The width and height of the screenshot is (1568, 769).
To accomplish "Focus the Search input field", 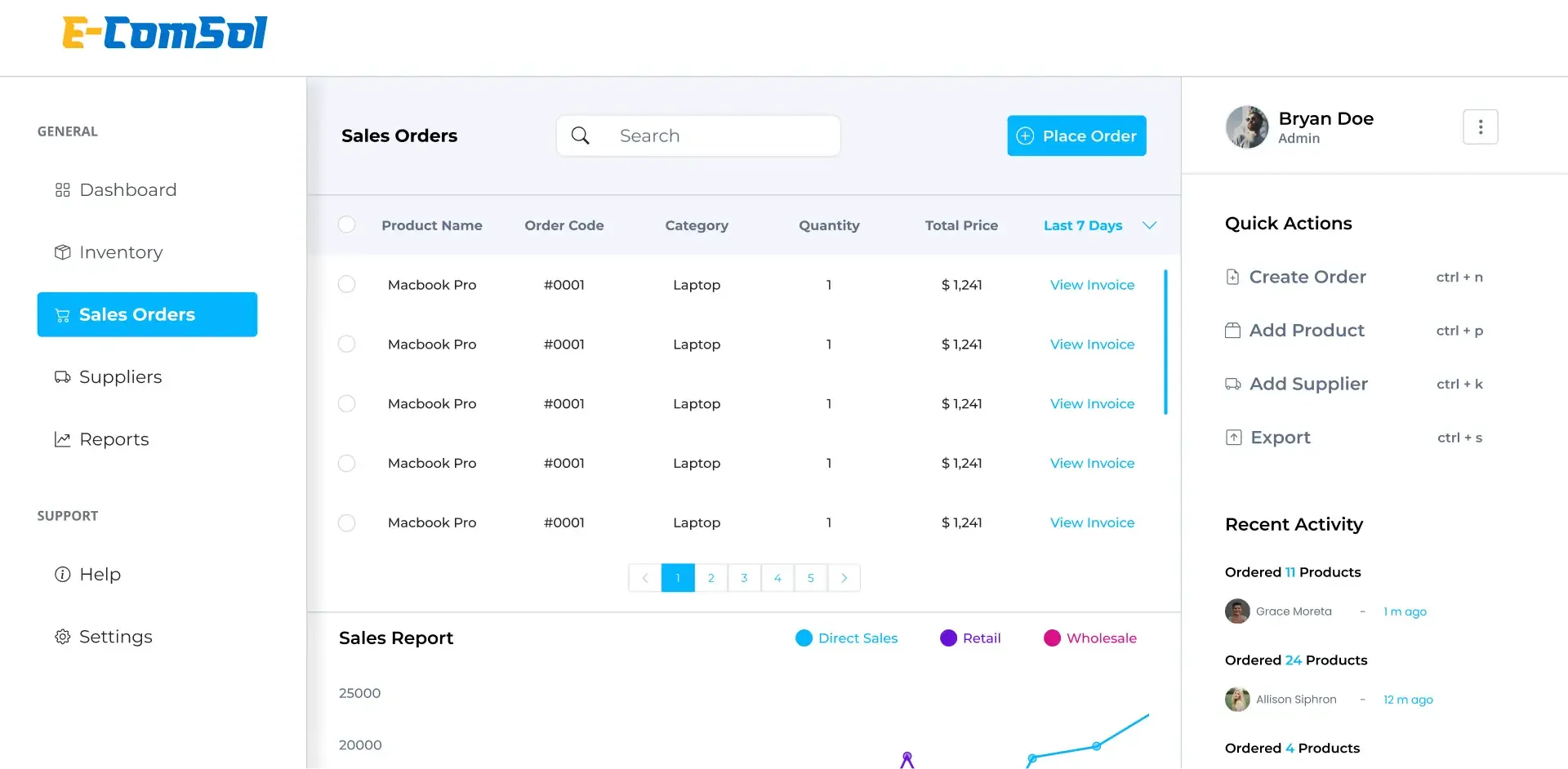I will click(x=698, y=136).
